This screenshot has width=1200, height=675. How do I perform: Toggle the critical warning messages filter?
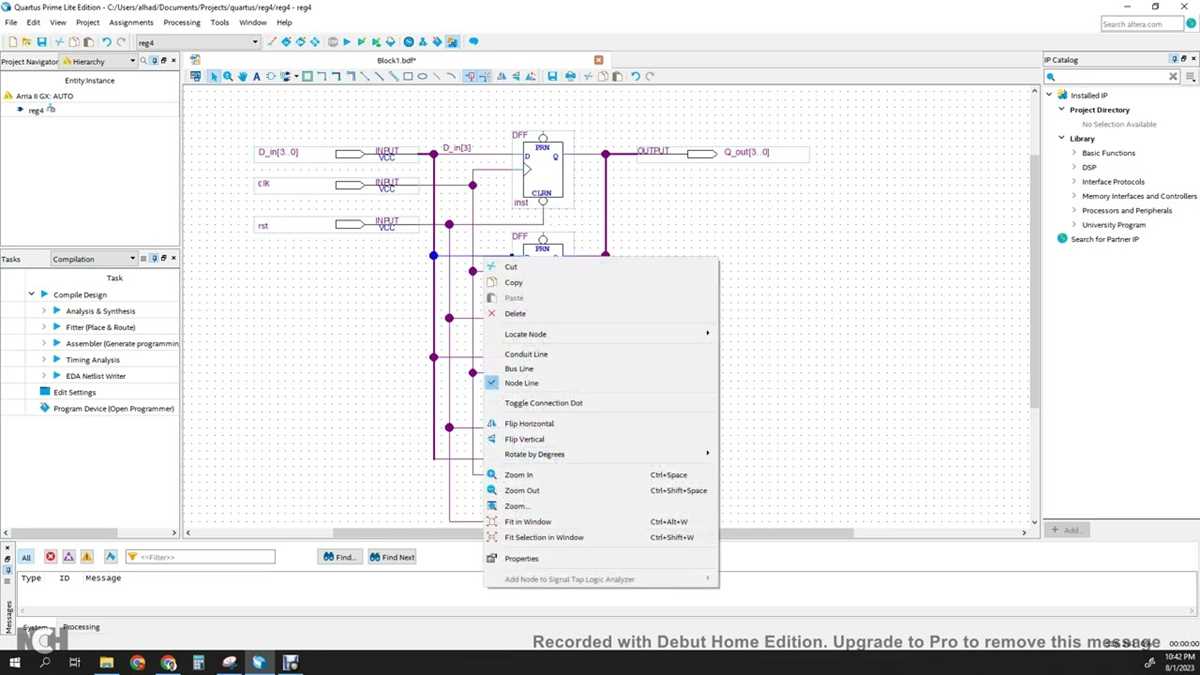(68, 557)
